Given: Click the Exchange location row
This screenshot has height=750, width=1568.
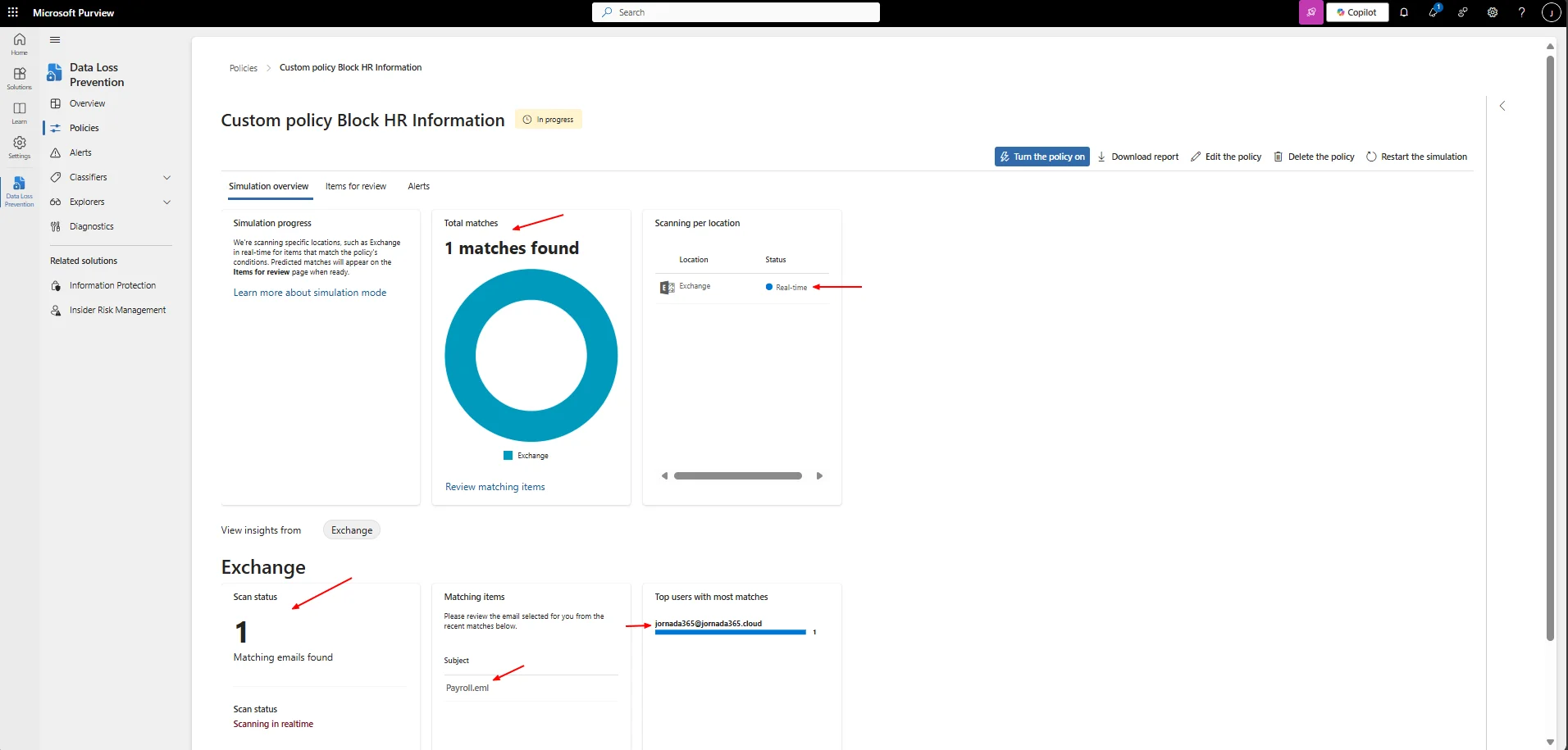Looking at the screenshot, I should pos(741,287).
